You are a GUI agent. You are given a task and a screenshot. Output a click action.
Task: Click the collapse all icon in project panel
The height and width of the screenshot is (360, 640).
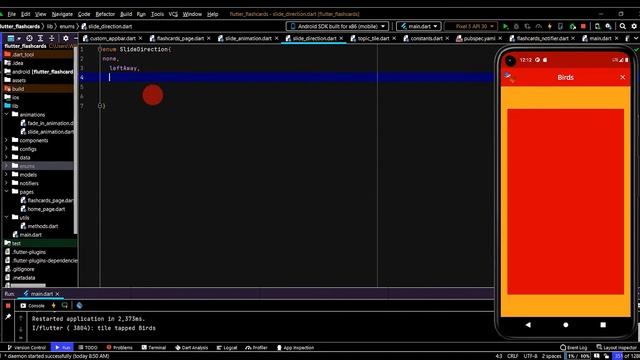tap(52, 38)
